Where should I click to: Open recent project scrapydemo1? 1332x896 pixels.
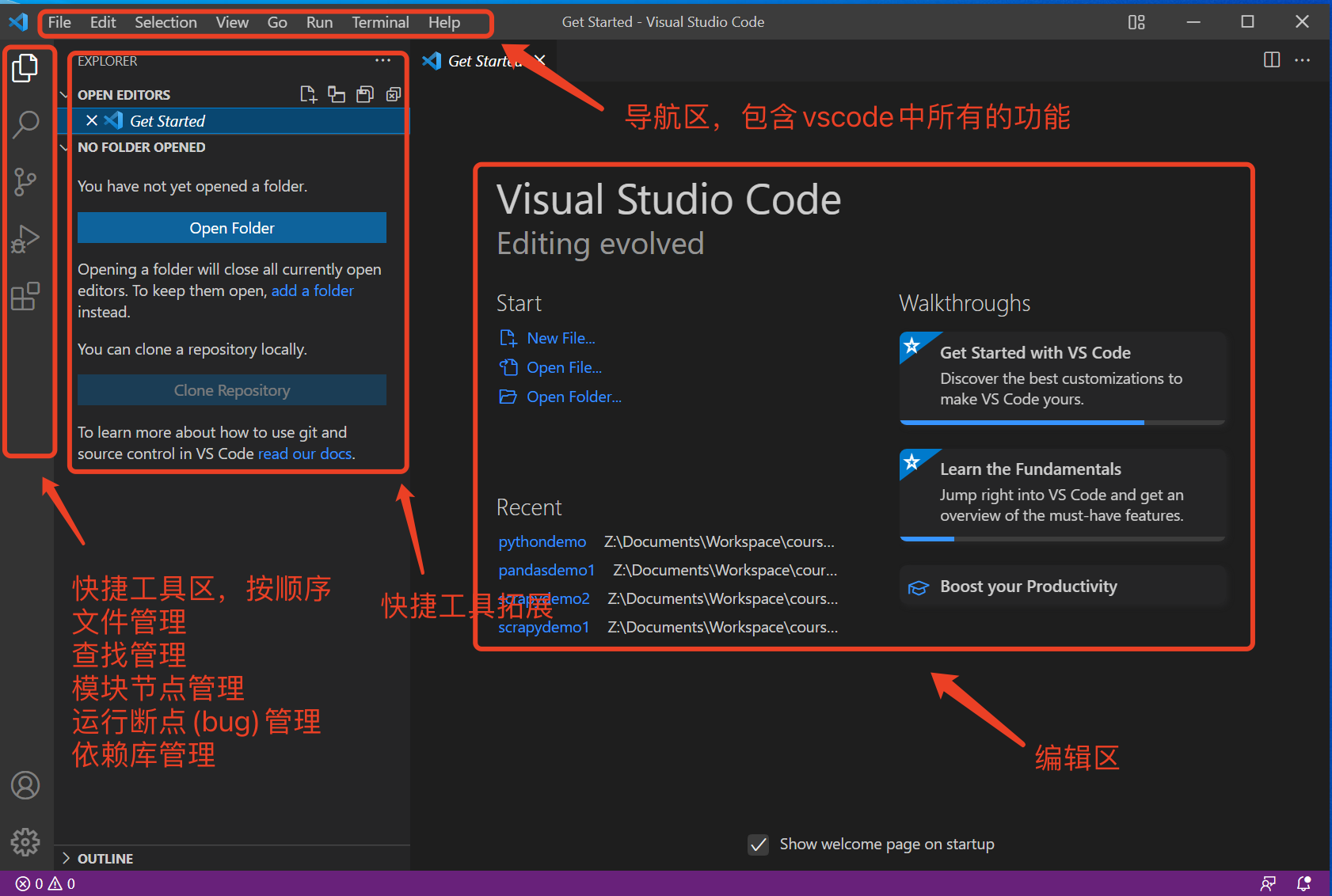coord(544,627)
